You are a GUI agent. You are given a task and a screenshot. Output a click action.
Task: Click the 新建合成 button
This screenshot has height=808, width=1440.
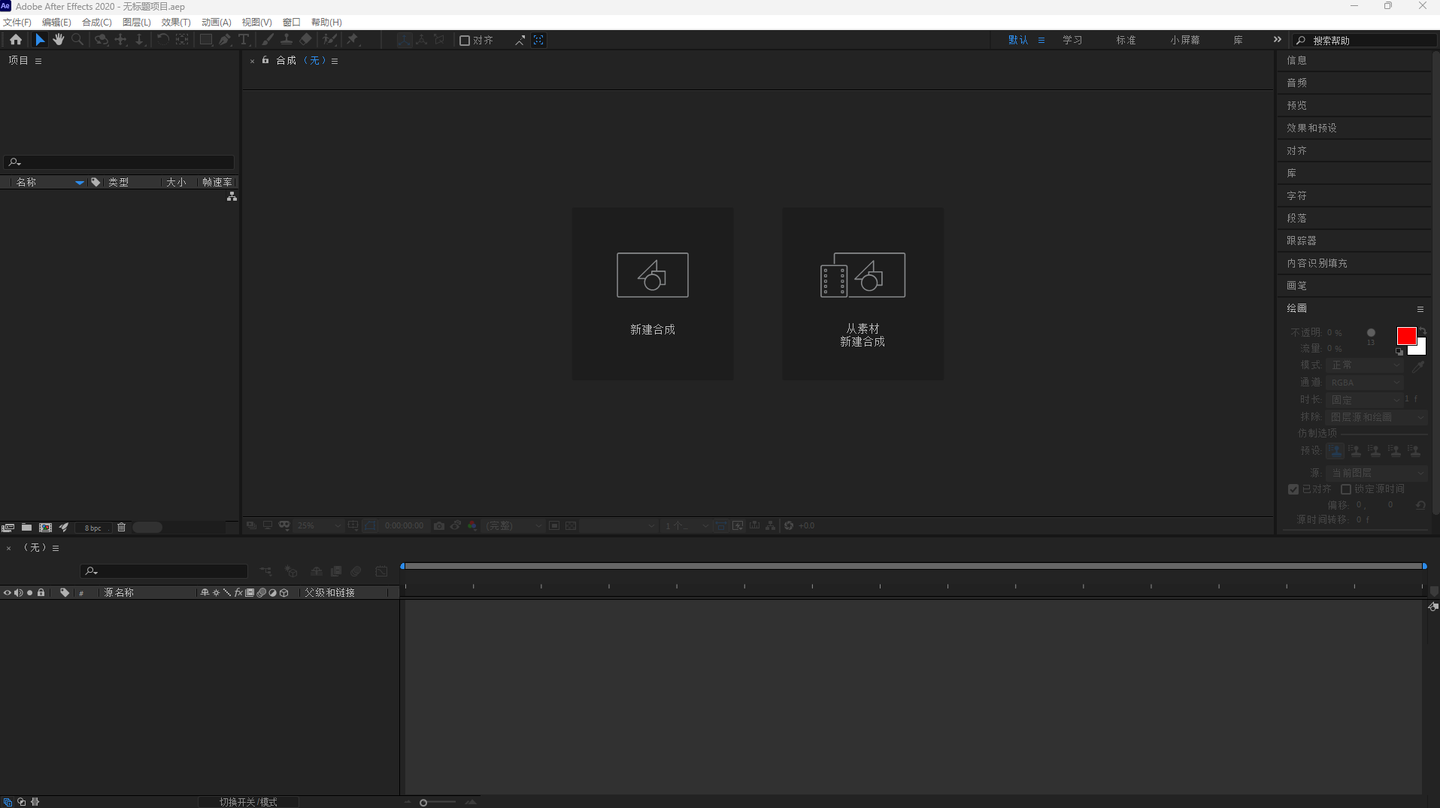click(653, 294)
